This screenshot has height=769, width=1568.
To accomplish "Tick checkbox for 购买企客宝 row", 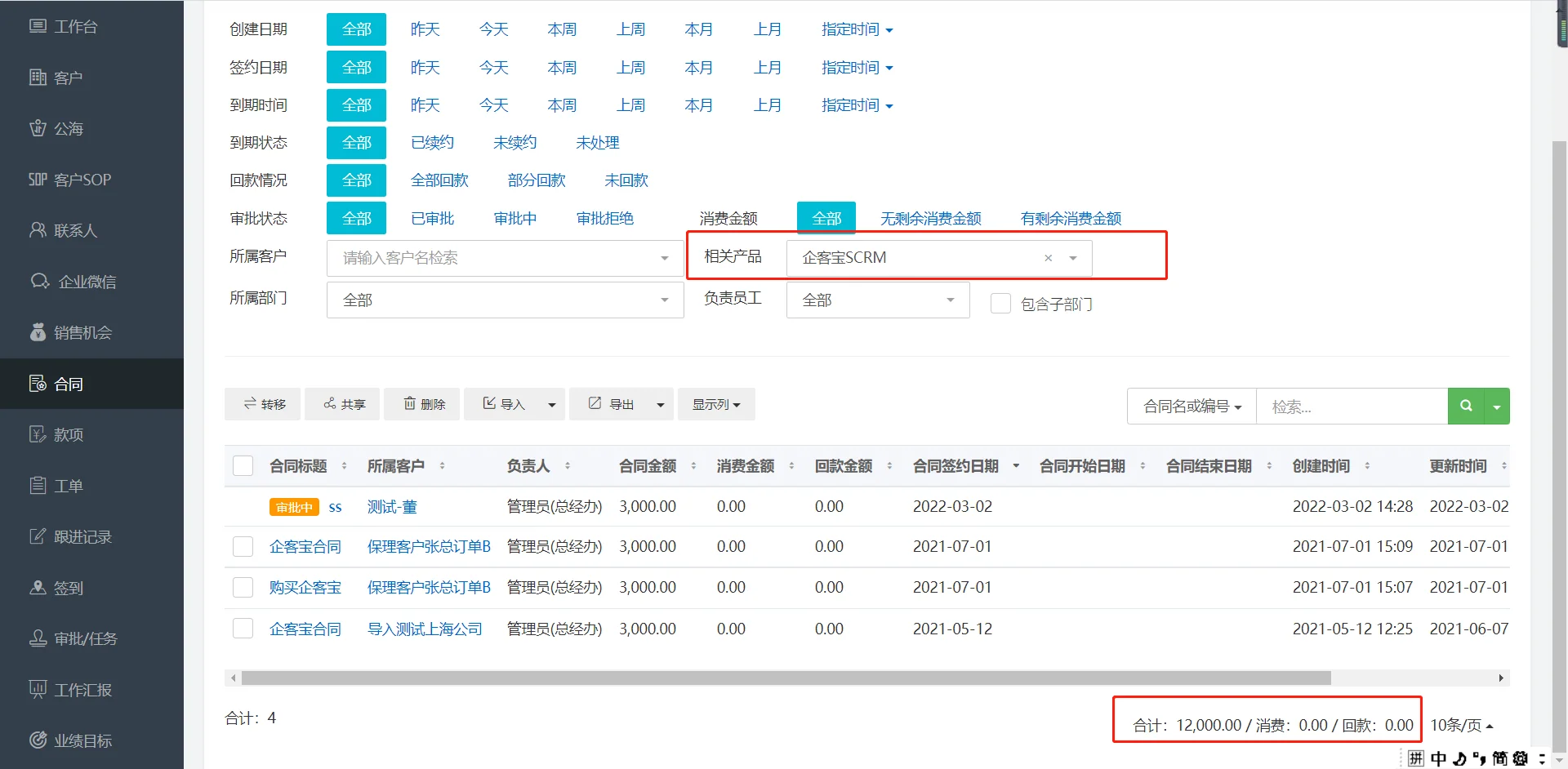I will pyautogui.click(x=243, y=588).
